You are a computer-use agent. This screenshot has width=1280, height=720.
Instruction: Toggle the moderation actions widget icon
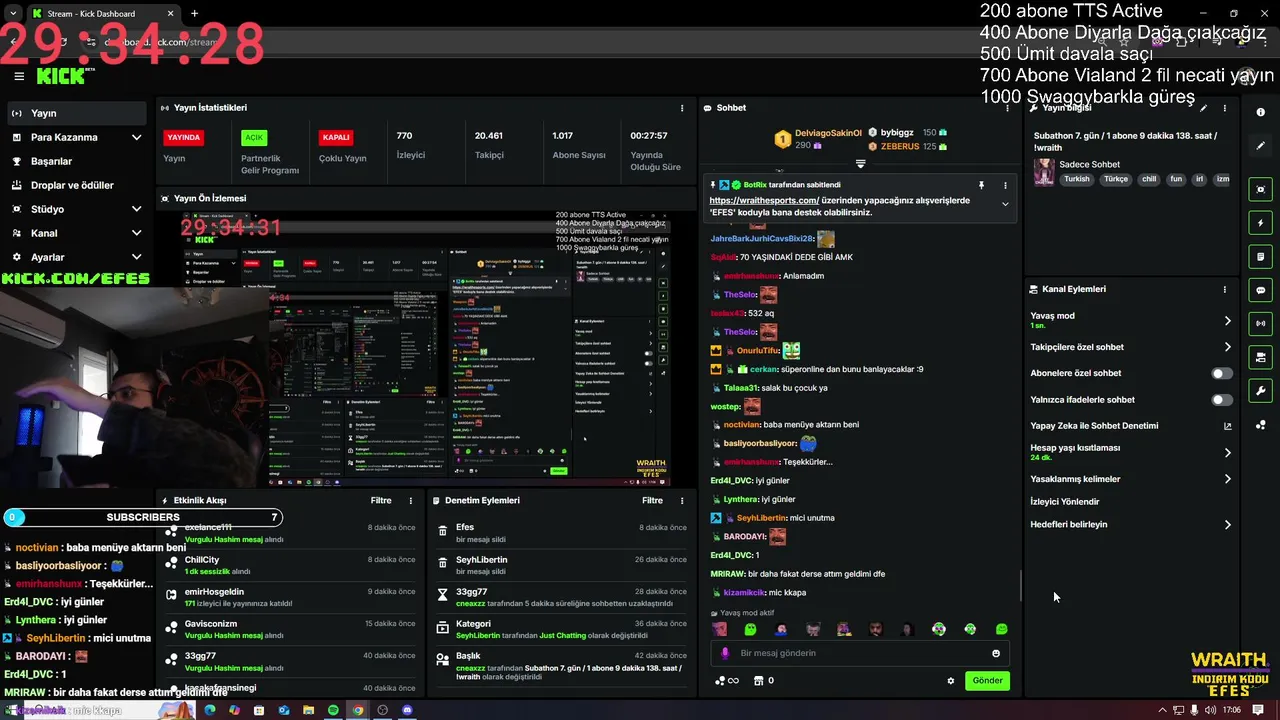pyautogui.click(x=1261, y=357)
